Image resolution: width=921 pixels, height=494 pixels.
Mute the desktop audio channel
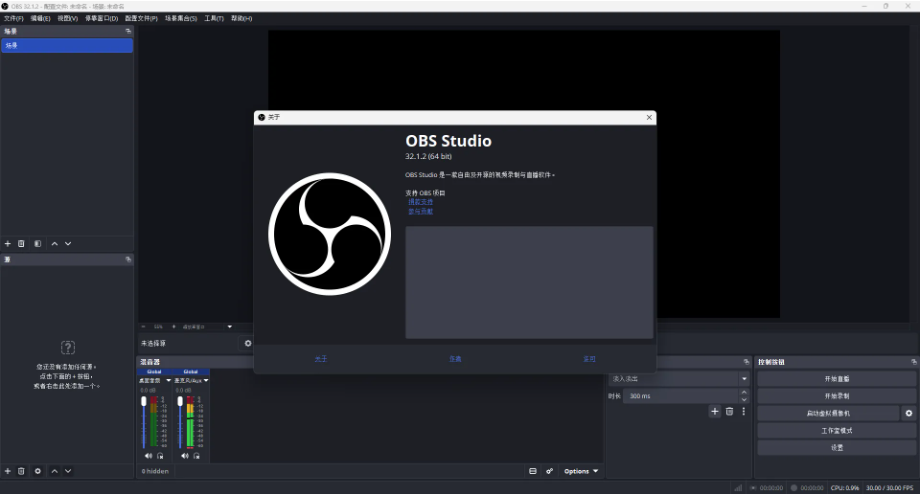[149, 456]
